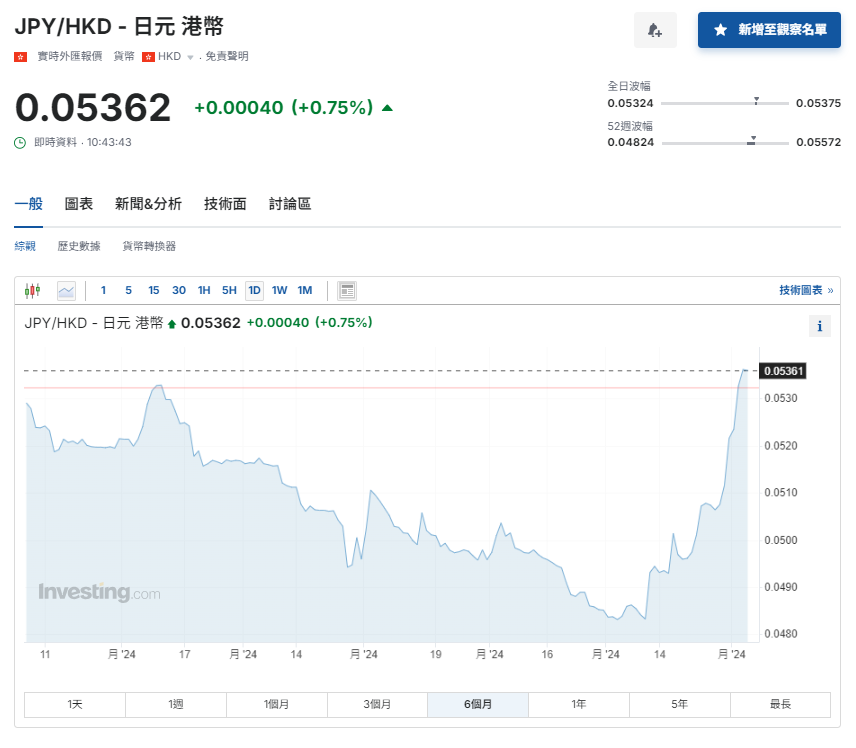Switch to the 技術面 tab

(x=225, y=203)
